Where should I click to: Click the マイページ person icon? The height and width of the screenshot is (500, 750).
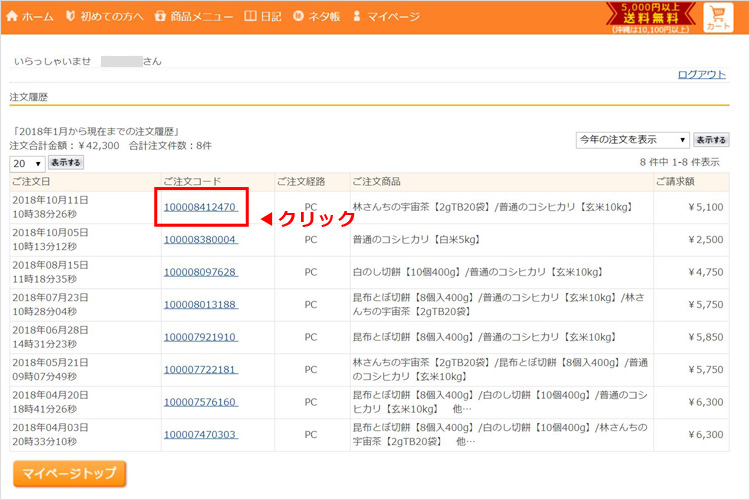(x=357, y=16)
